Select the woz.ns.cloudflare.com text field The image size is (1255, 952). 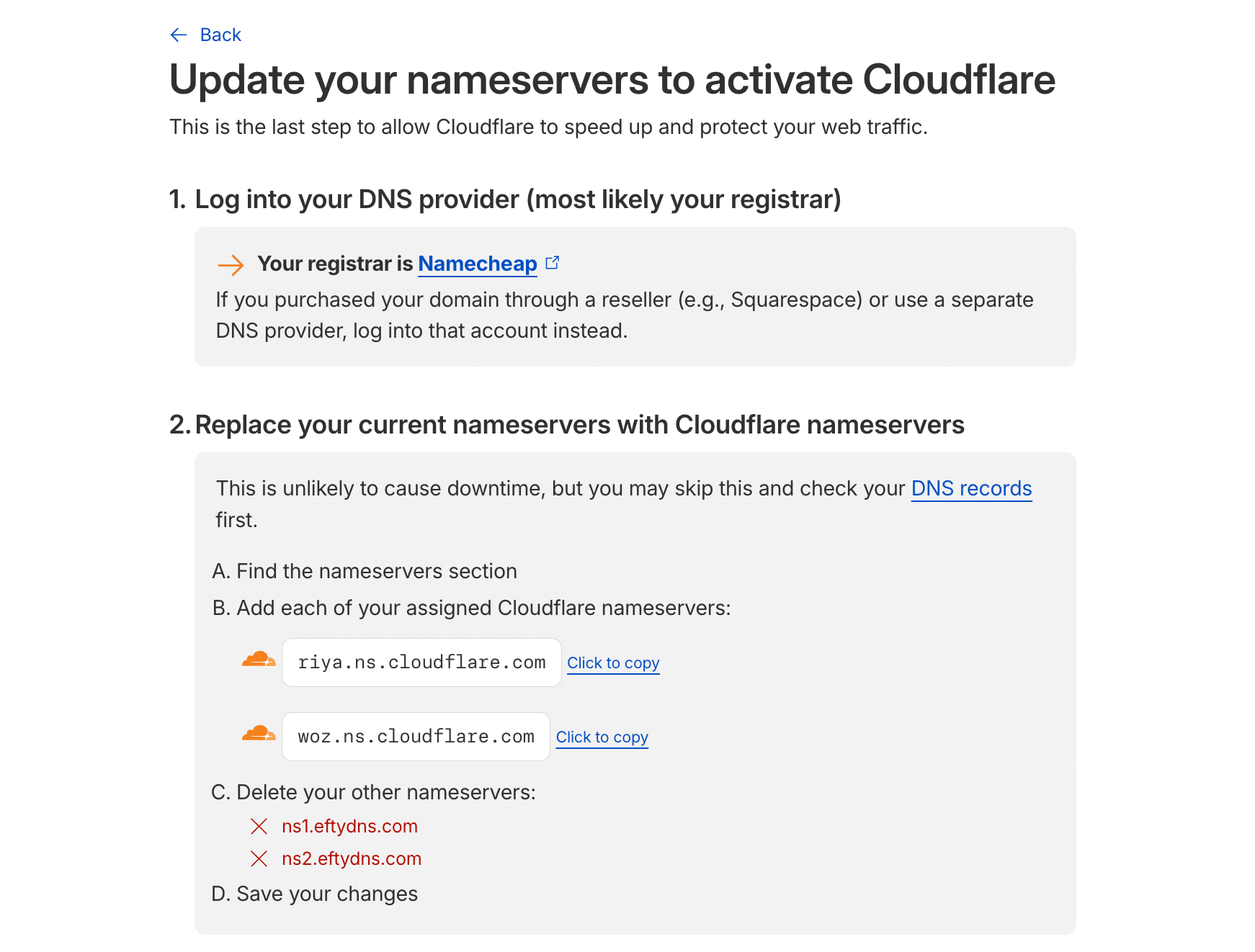(x=416, y=736)
